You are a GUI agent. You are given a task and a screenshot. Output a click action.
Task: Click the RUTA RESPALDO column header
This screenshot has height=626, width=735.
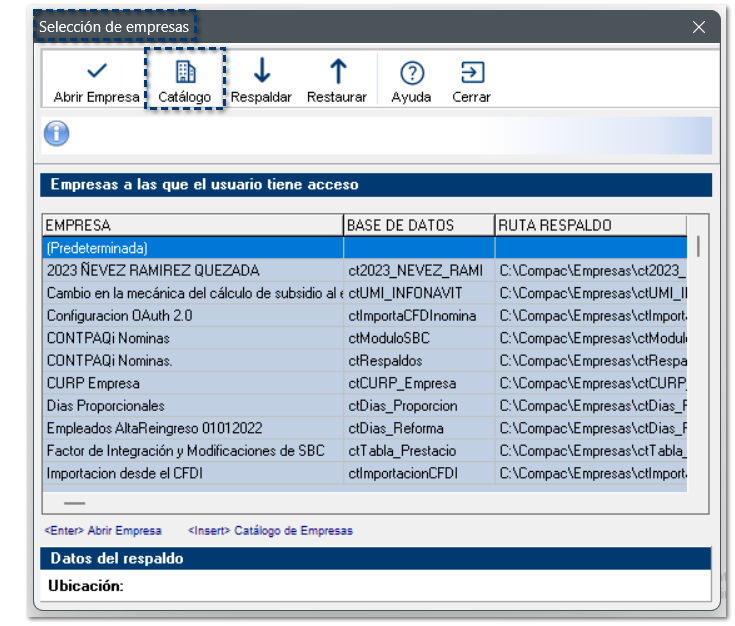pos(590,225)
